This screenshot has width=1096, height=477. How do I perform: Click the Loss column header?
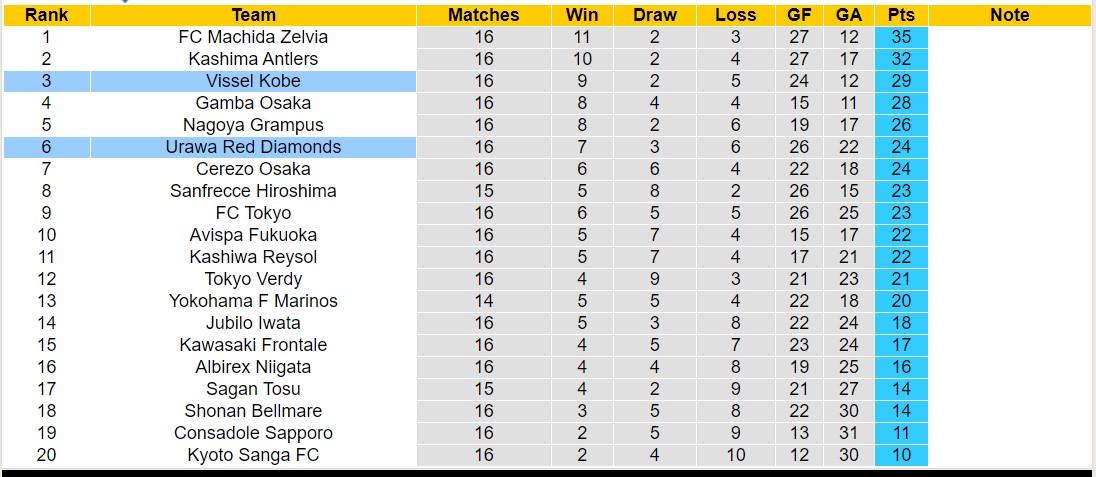(x=736, y=15)
